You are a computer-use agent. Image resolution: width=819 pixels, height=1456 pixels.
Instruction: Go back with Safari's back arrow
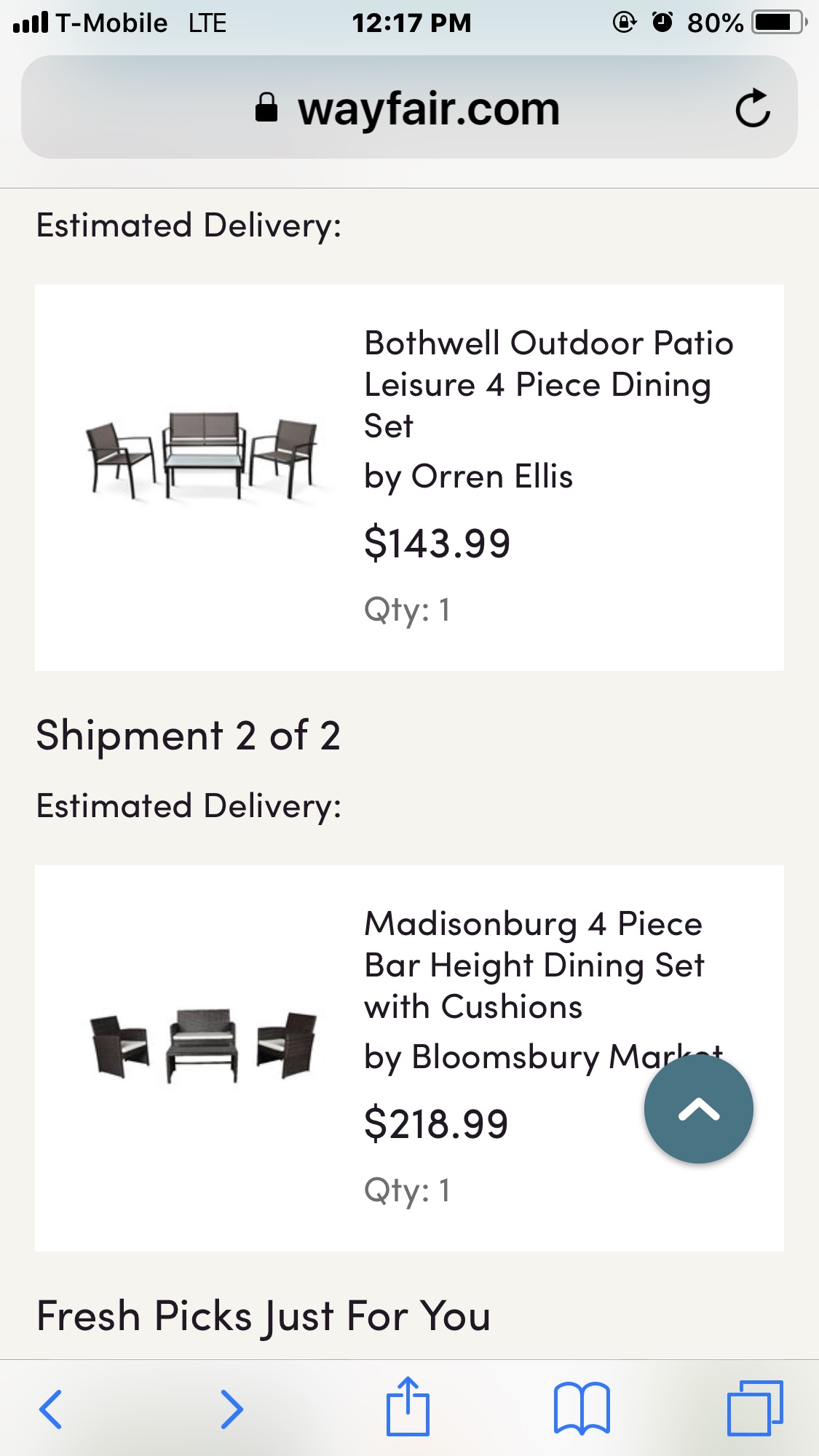click(x=50, y=1409)
